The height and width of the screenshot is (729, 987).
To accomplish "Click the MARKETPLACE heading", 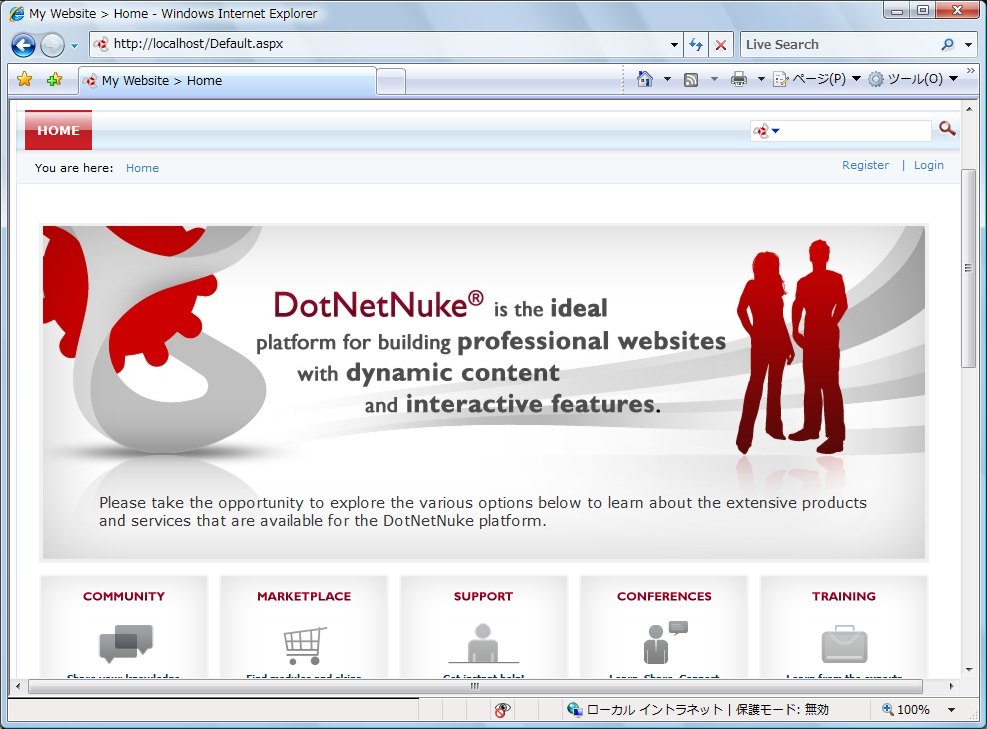I will [304, 596].
